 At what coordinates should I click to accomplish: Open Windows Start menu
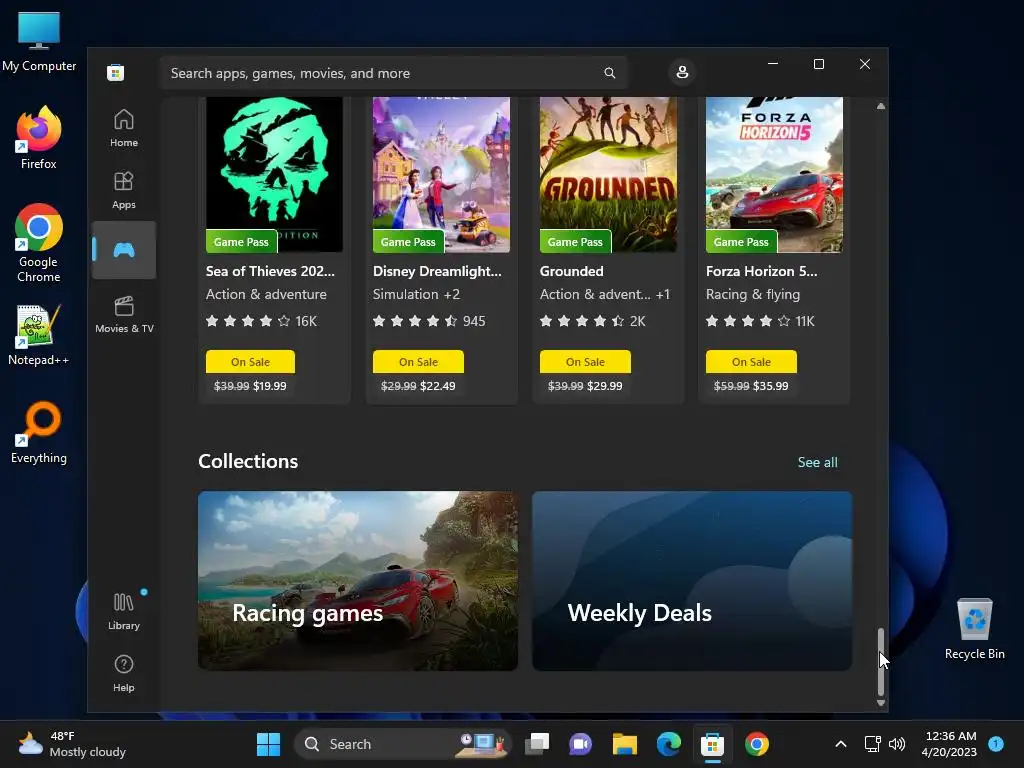268,744
